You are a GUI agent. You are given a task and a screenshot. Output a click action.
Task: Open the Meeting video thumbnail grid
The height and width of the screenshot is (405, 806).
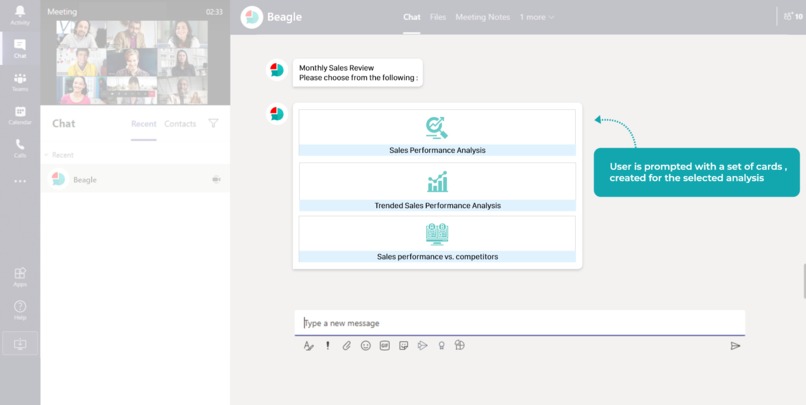132,62
